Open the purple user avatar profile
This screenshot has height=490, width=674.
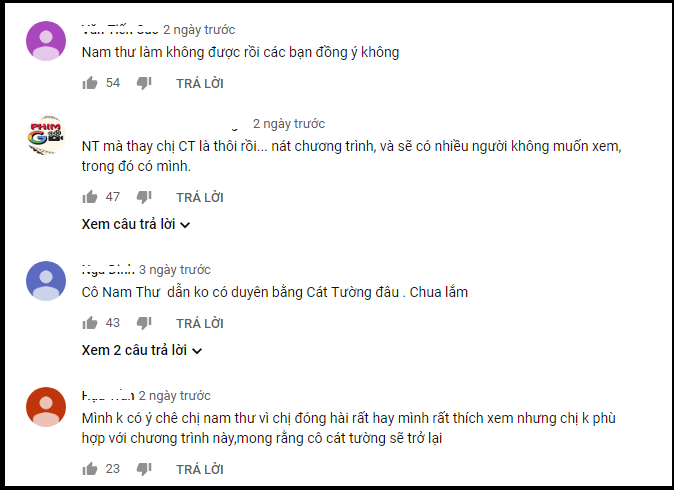(x=46, y=41)
